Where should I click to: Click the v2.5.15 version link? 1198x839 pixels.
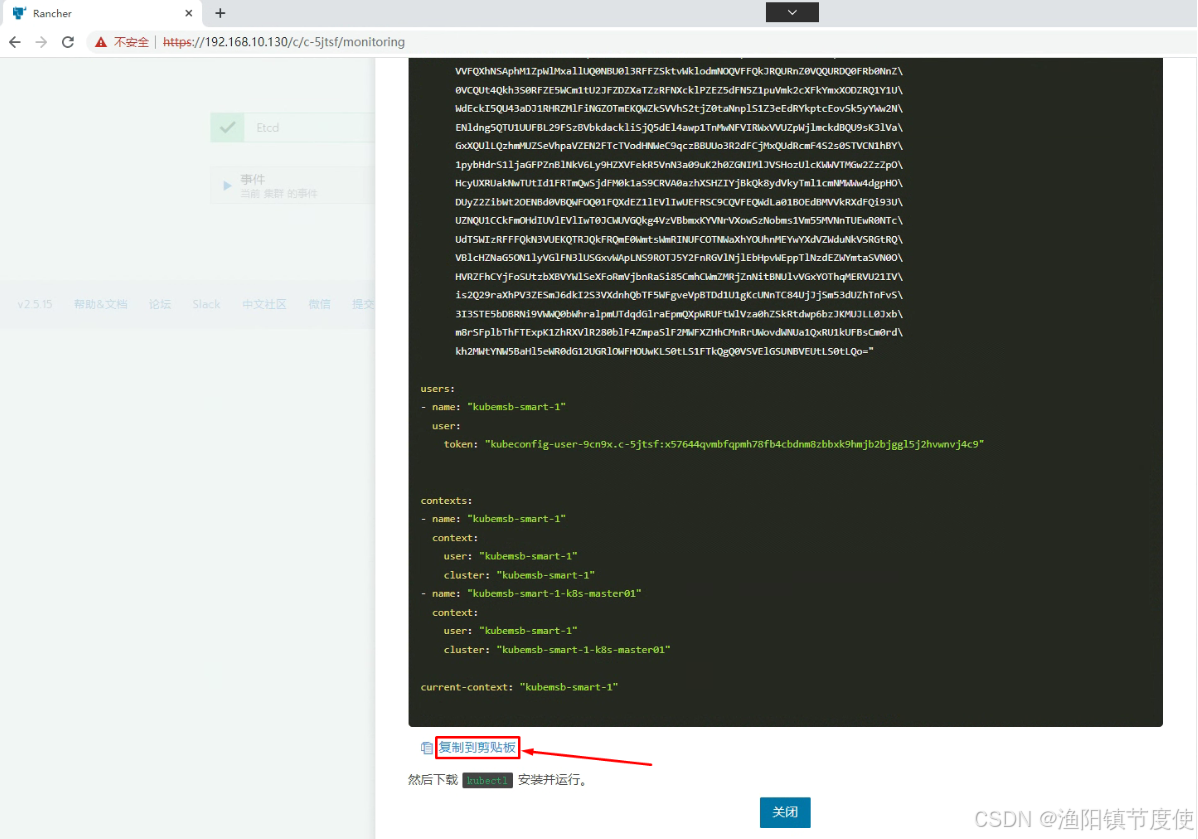[x=34, y=304]
